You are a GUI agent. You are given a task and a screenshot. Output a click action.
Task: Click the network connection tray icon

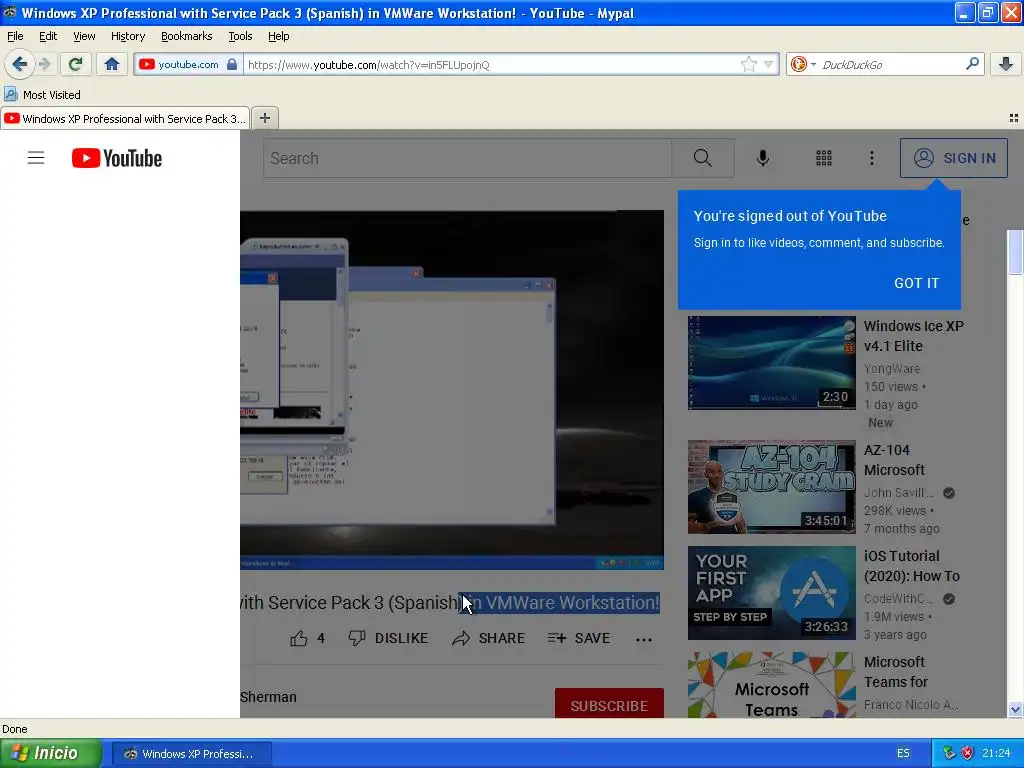pyautogui.click(x=949, y=753)
